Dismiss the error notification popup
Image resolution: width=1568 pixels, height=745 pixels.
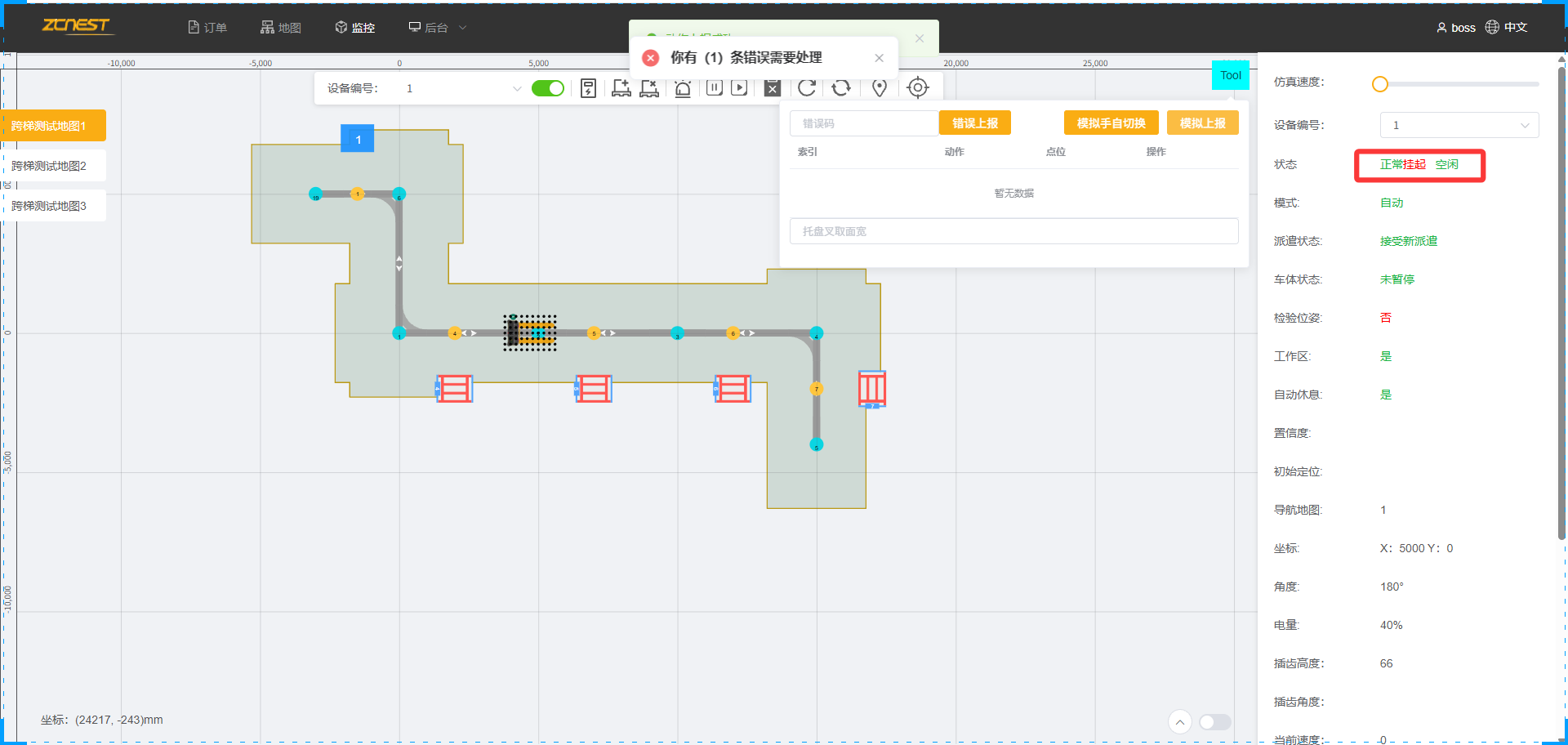click(x=879, y=58)
